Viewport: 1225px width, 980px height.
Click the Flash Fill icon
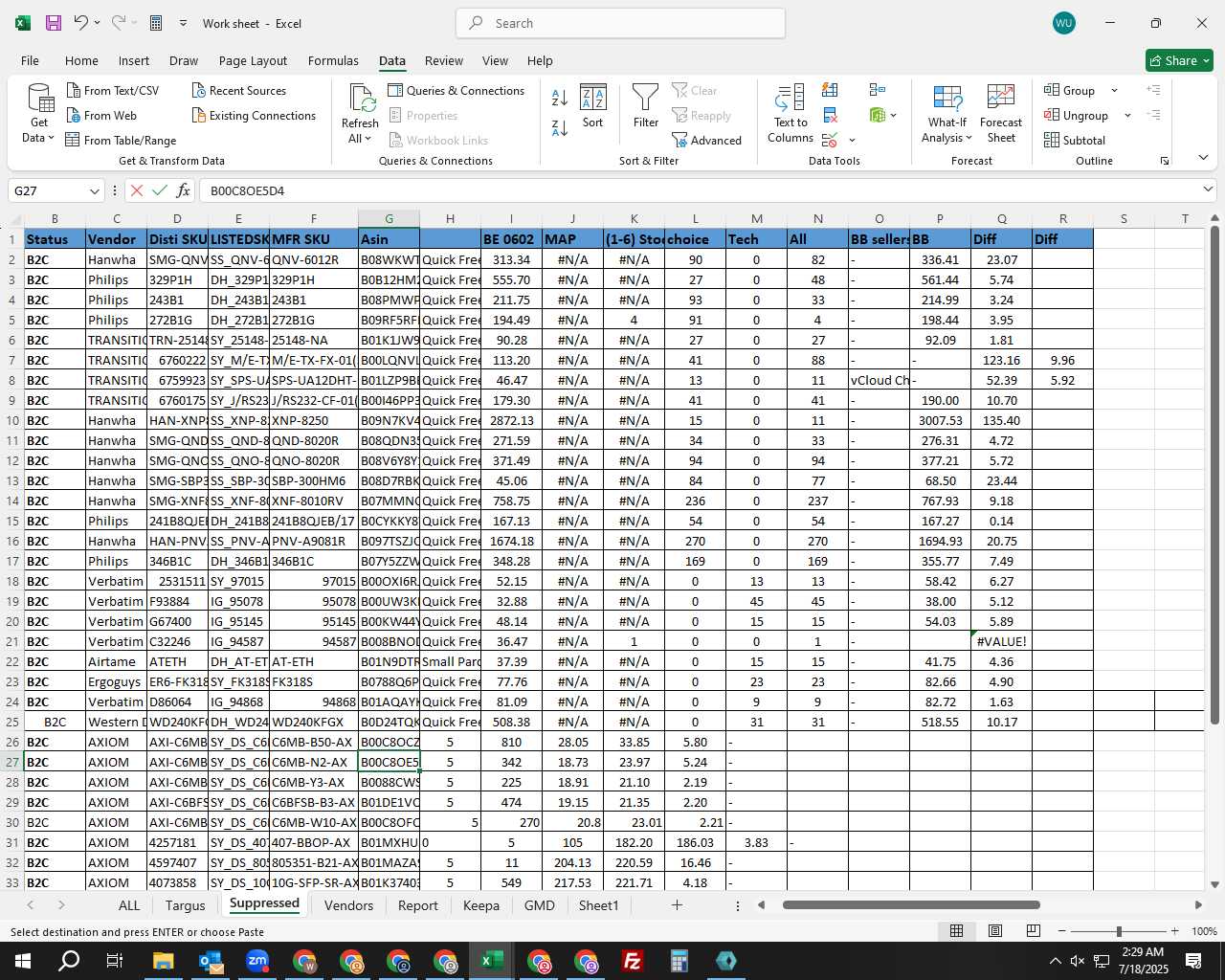tap(830, 90)
